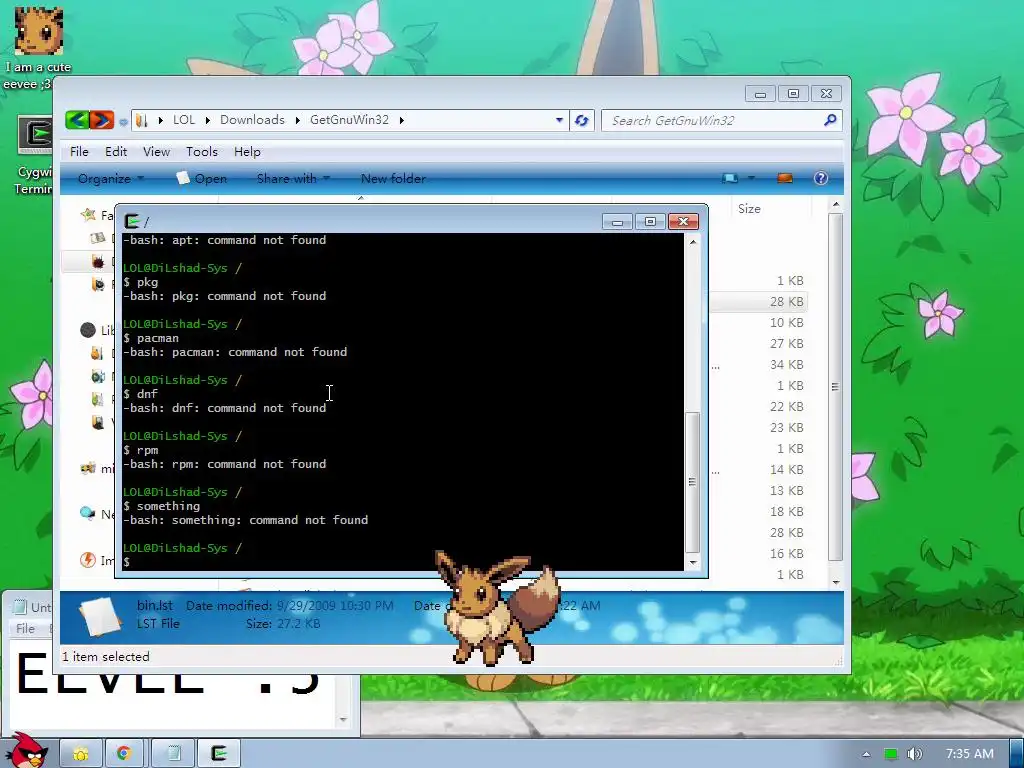Open the File menu in Explorer
Image resolution: width=1024 pixels, height=768 pixels.
79,152
